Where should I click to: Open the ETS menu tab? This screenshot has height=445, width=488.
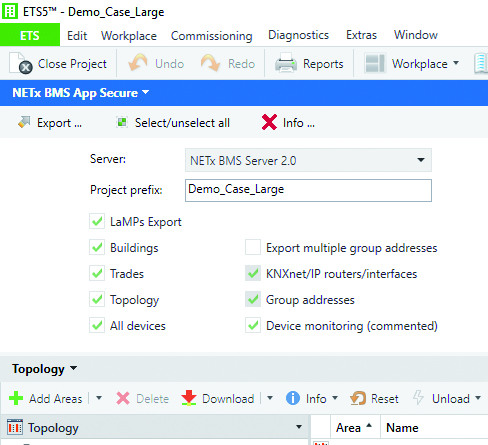tap(30, 35)
